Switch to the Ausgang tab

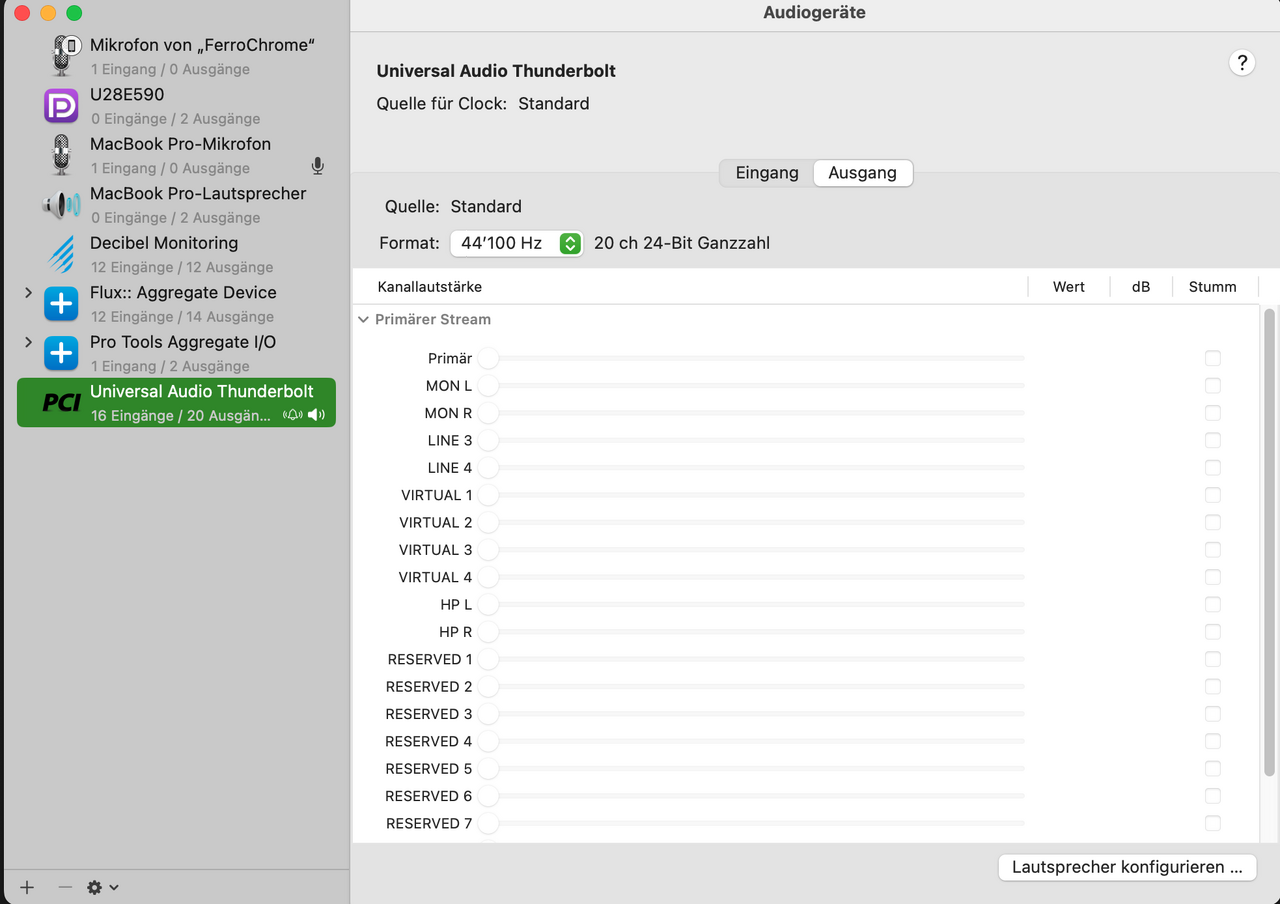pos(862,173)
